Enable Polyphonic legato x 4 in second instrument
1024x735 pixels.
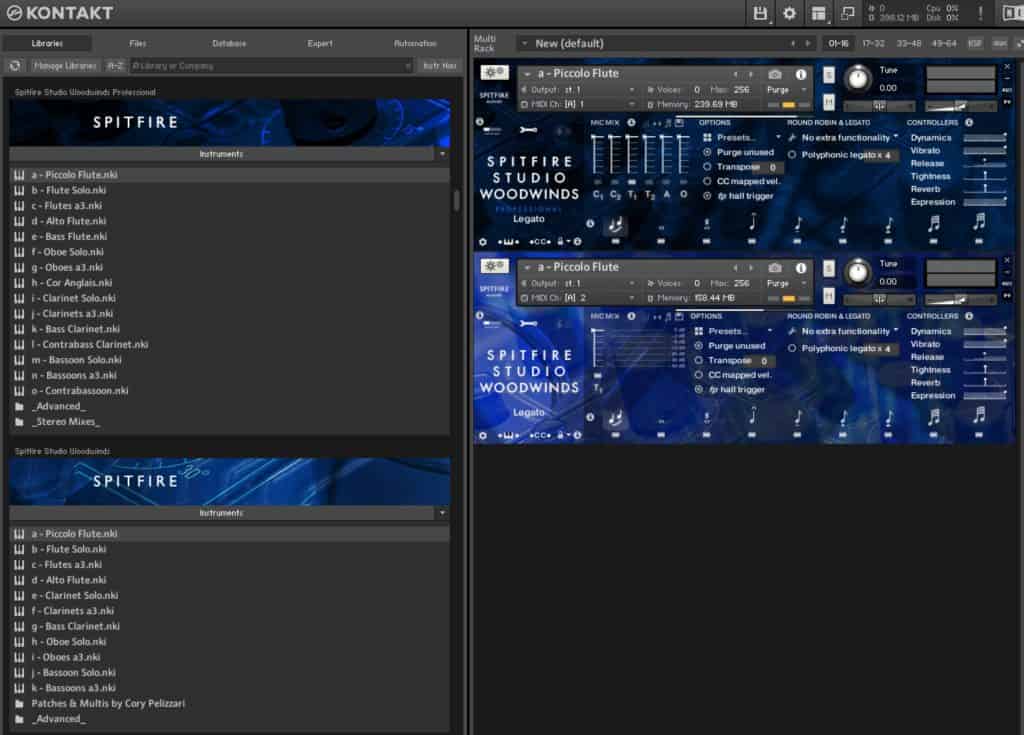[792, 348]
